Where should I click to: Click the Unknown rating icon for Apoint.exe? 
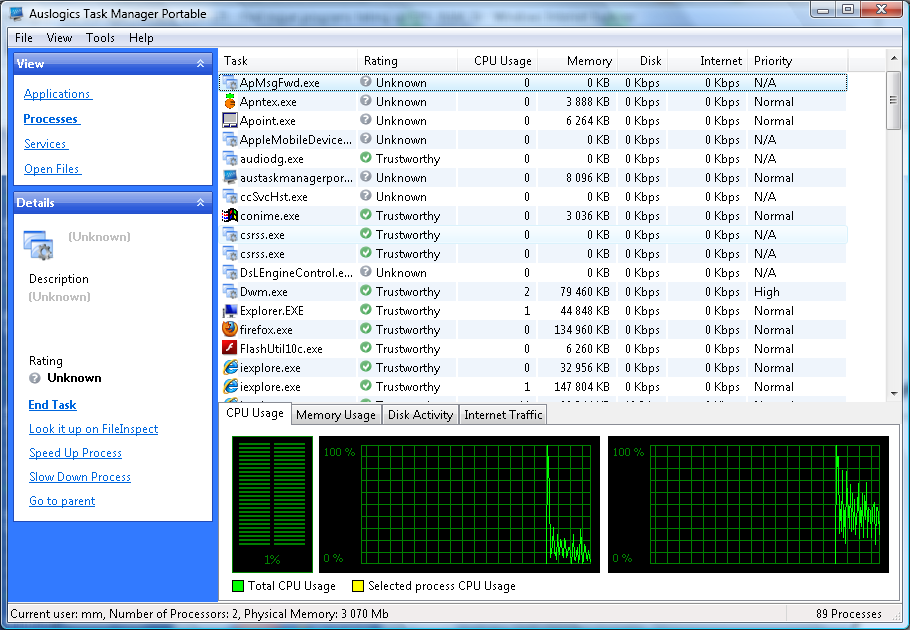tap(366, 120)
